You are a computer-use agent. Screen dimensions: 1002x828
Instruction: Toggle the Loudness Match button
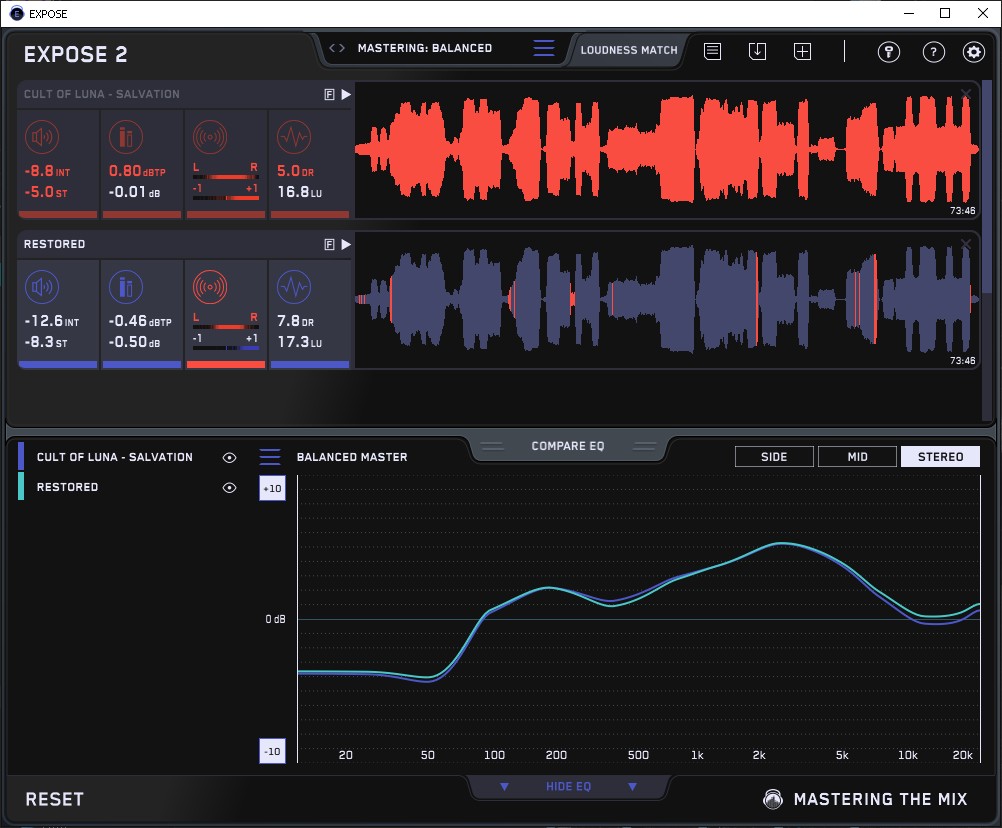pyautogui.click(x=628, y=49)
